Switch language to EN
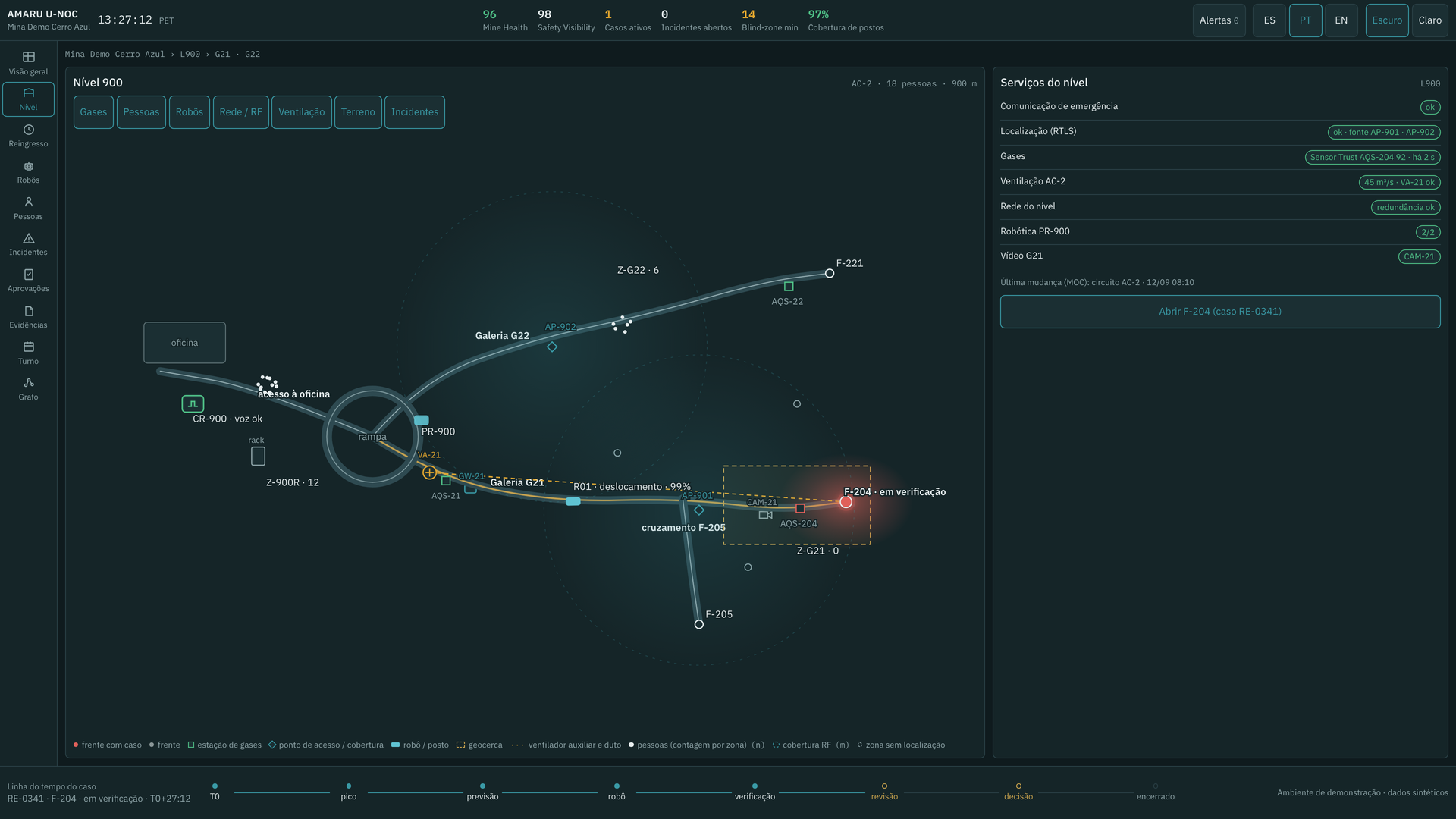This screenshot has height=819, width=1456. (x=1341, y=20)
